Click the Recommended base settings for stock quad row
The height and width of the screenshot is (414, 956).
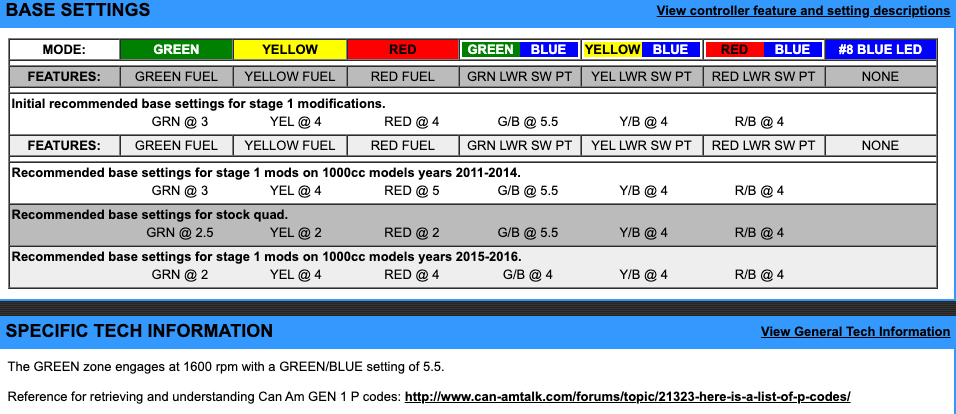(150, 214)
